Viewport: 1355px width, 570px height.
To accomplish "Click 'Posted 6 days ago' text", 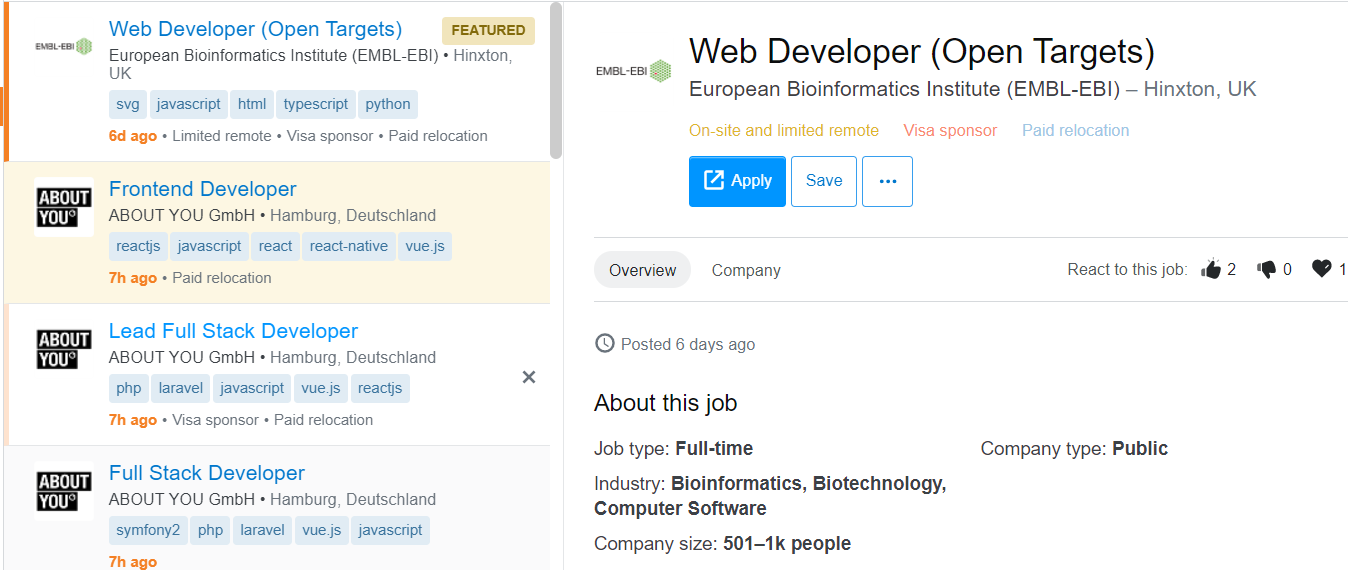I will [688, 344].
